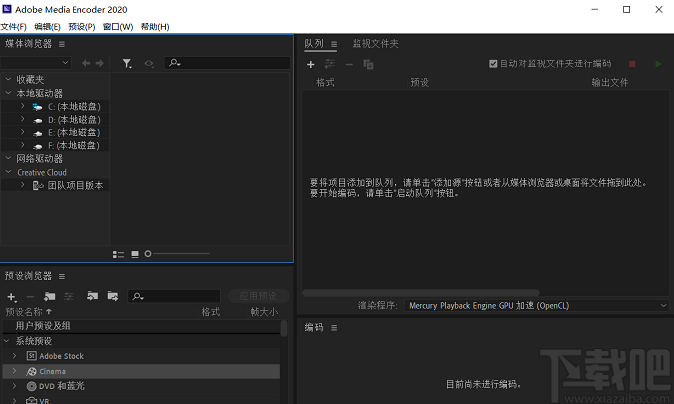Open the 文件(F) menu
This screenshot has width=674, height=404.
pos(14,27)
